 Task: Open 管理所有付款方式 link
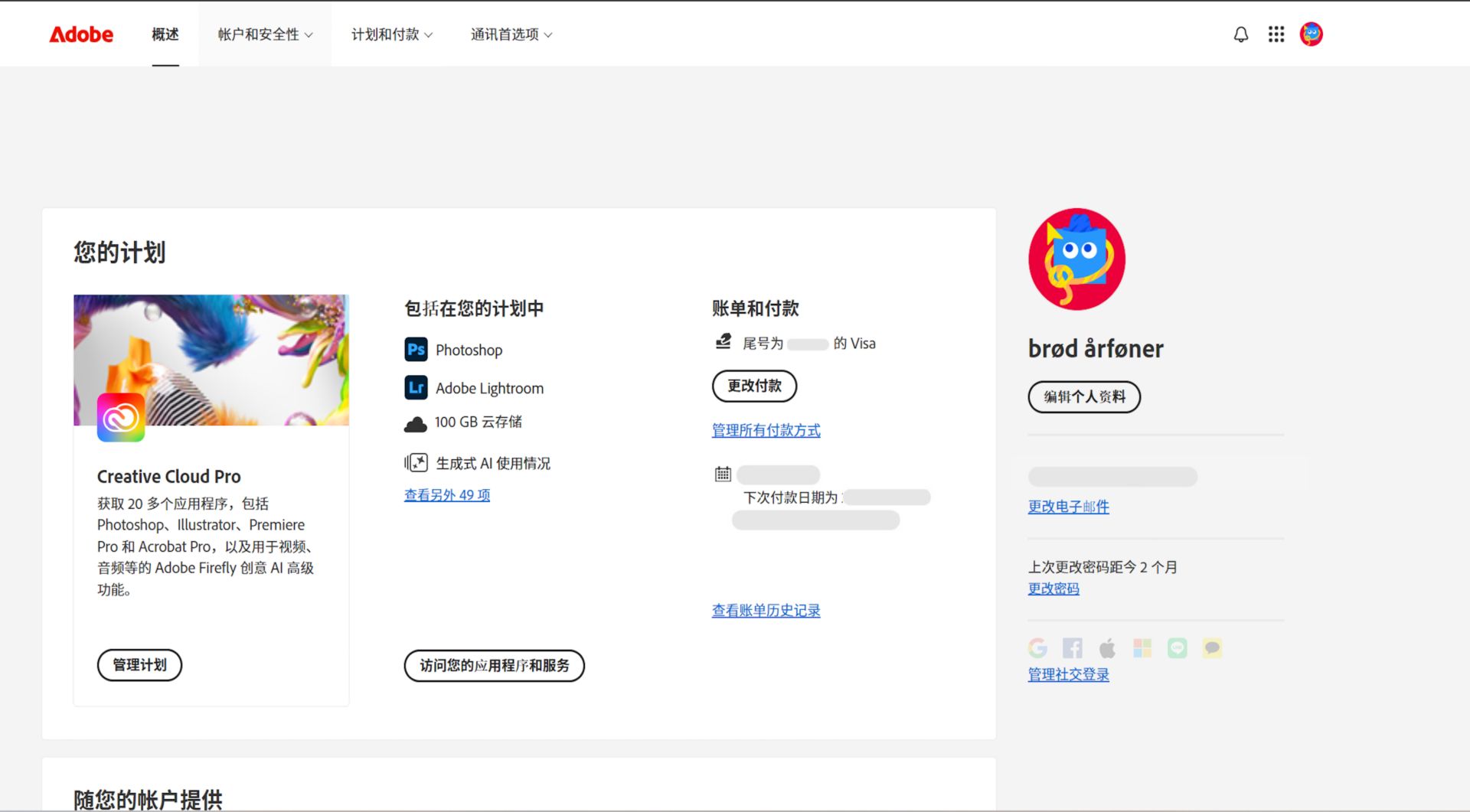pos(765,430)
